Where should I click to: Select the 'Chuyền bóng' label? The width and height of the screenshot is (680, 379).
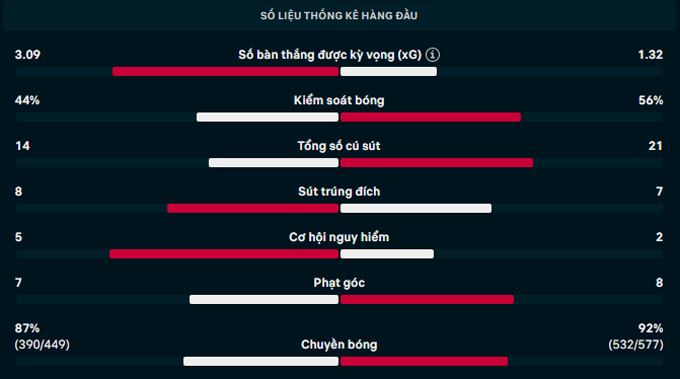[339, 345]
